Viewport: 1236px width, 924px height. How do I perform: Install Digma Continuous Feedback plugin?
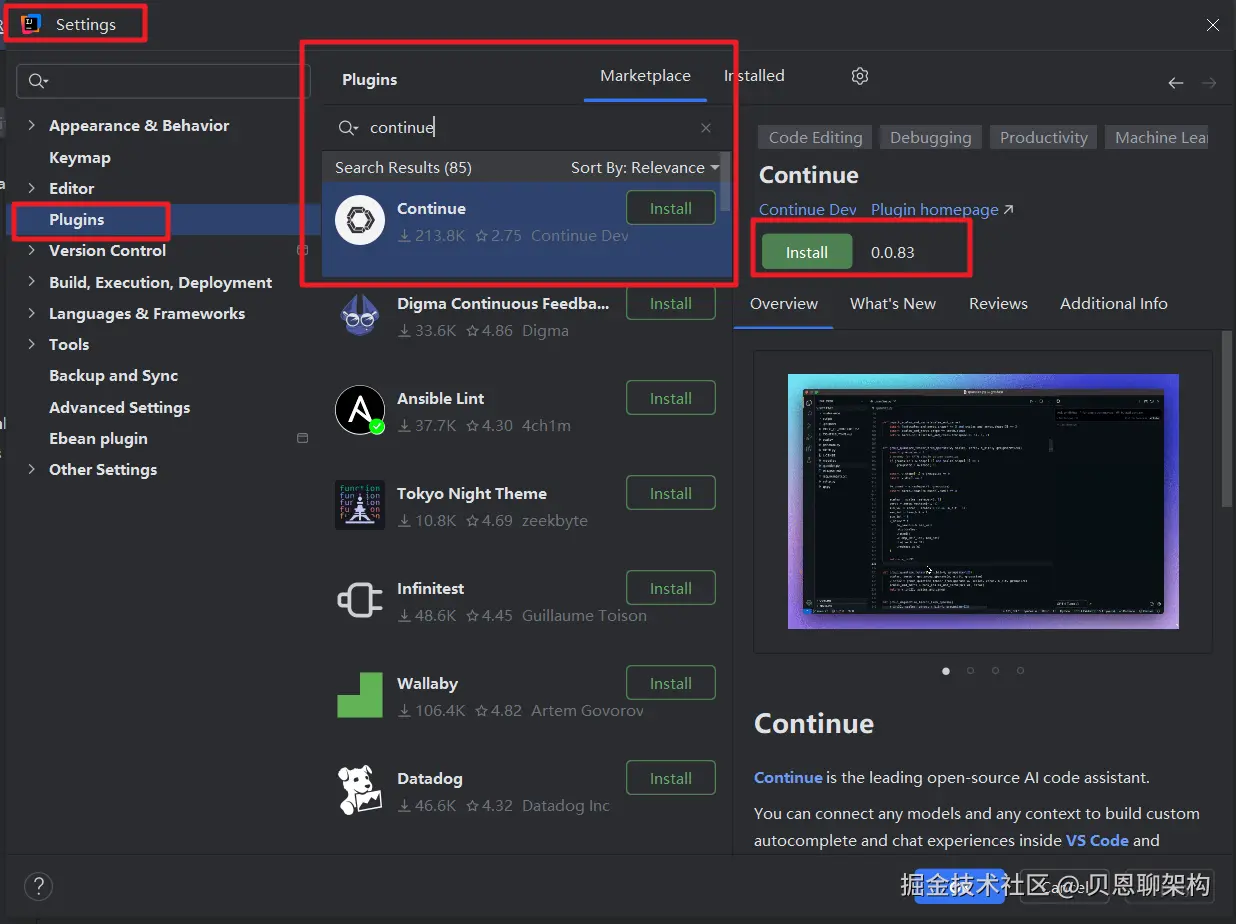[671, 304]
